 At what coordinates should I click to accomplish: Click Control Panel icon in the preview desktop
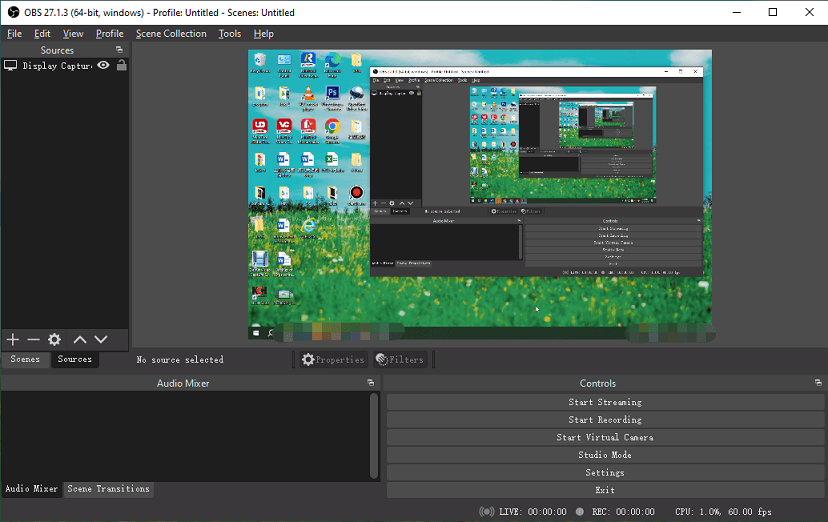(284, 65)
